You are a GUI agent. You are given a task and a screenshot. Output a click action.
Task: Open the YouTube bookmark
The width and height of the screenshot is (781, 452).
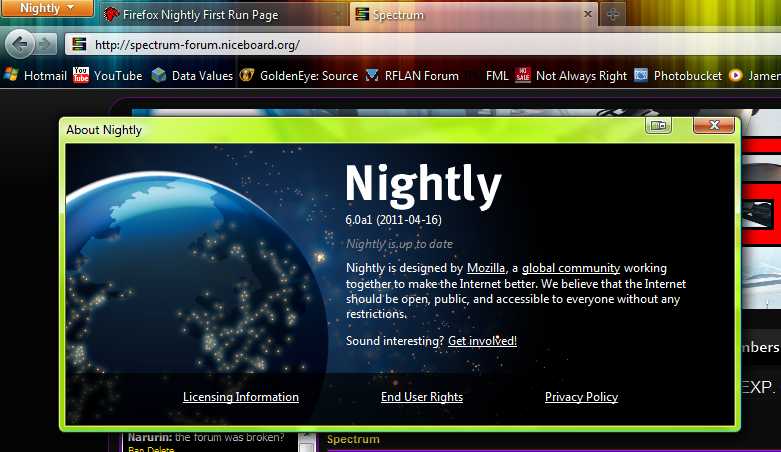[x=108, y=76]
